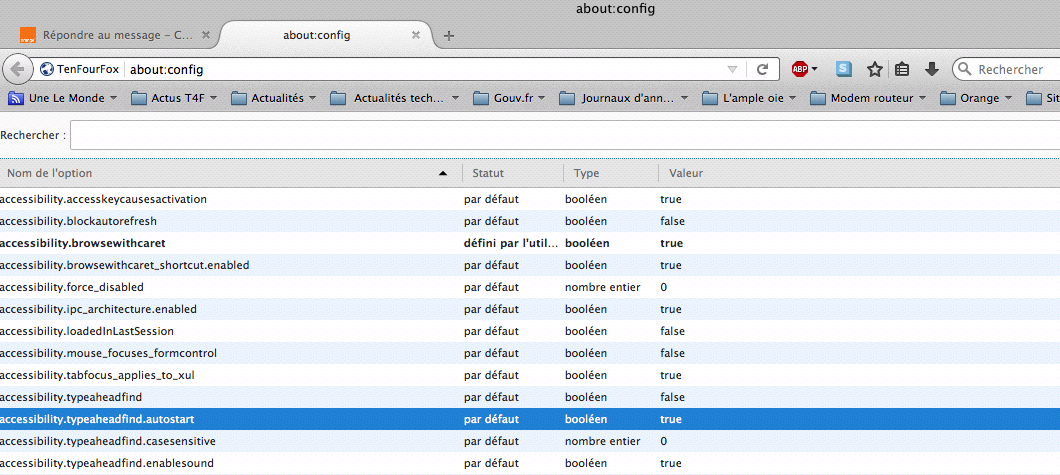Click the TenFourFox site identity icon
Viewport: 1060px width, 475px height.
click(80, 69)
